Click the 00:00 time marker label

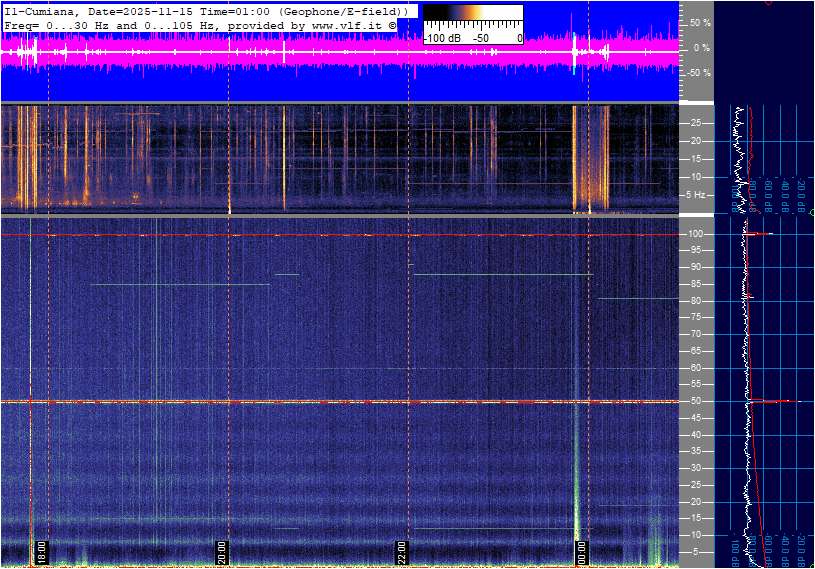[x=581, y=552]
